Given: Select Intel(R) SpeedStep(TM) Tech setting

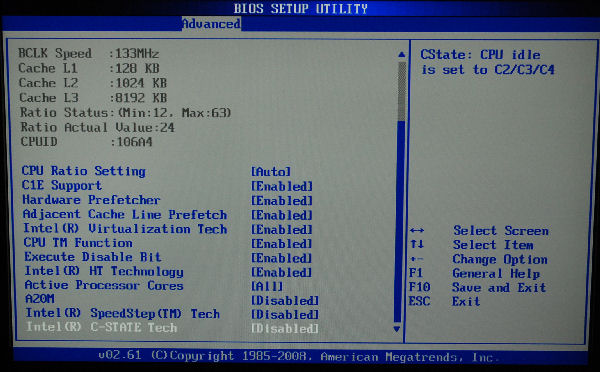Looking at the screenshot, I should coord(123,313).
